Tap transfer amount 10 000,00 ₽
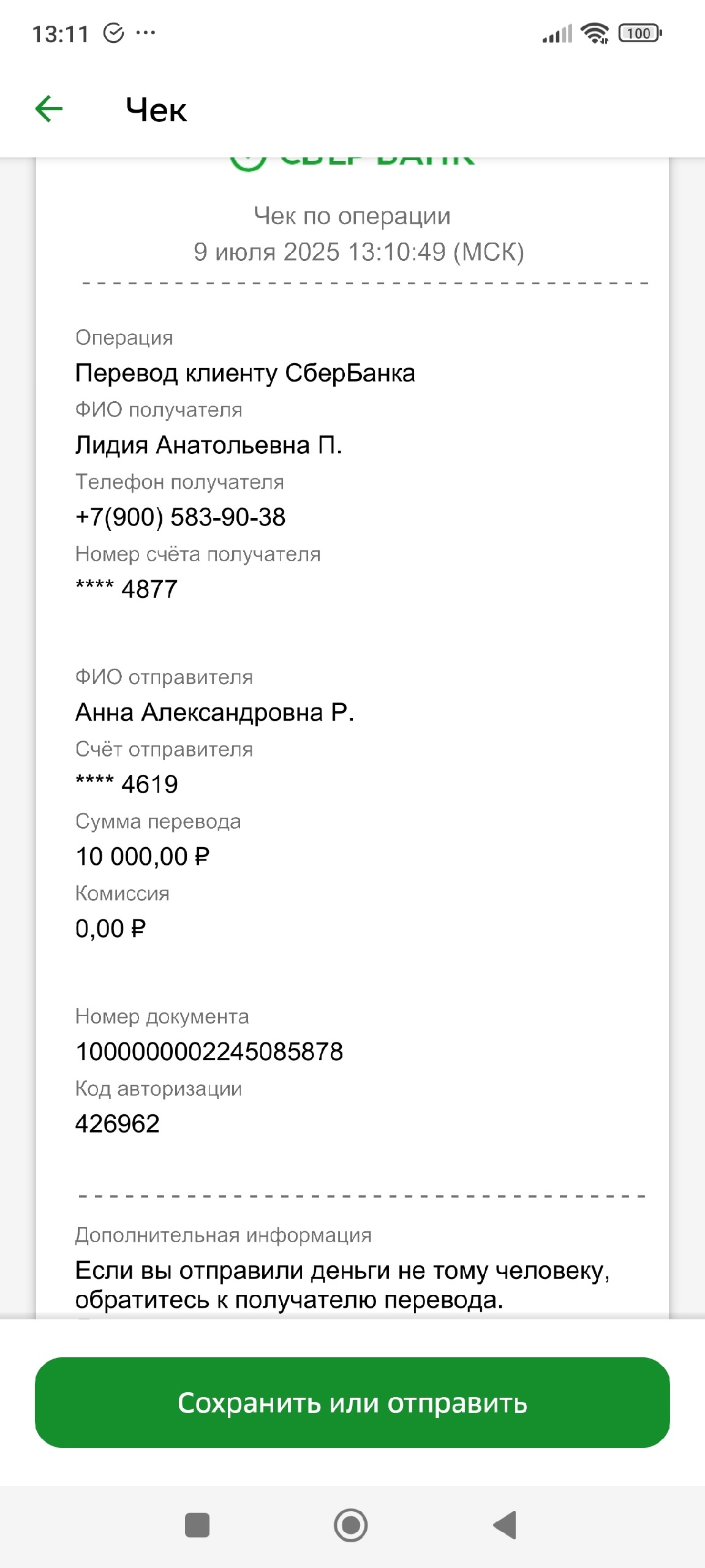This screenshot has width=705, height=1568. coord(142,856)
